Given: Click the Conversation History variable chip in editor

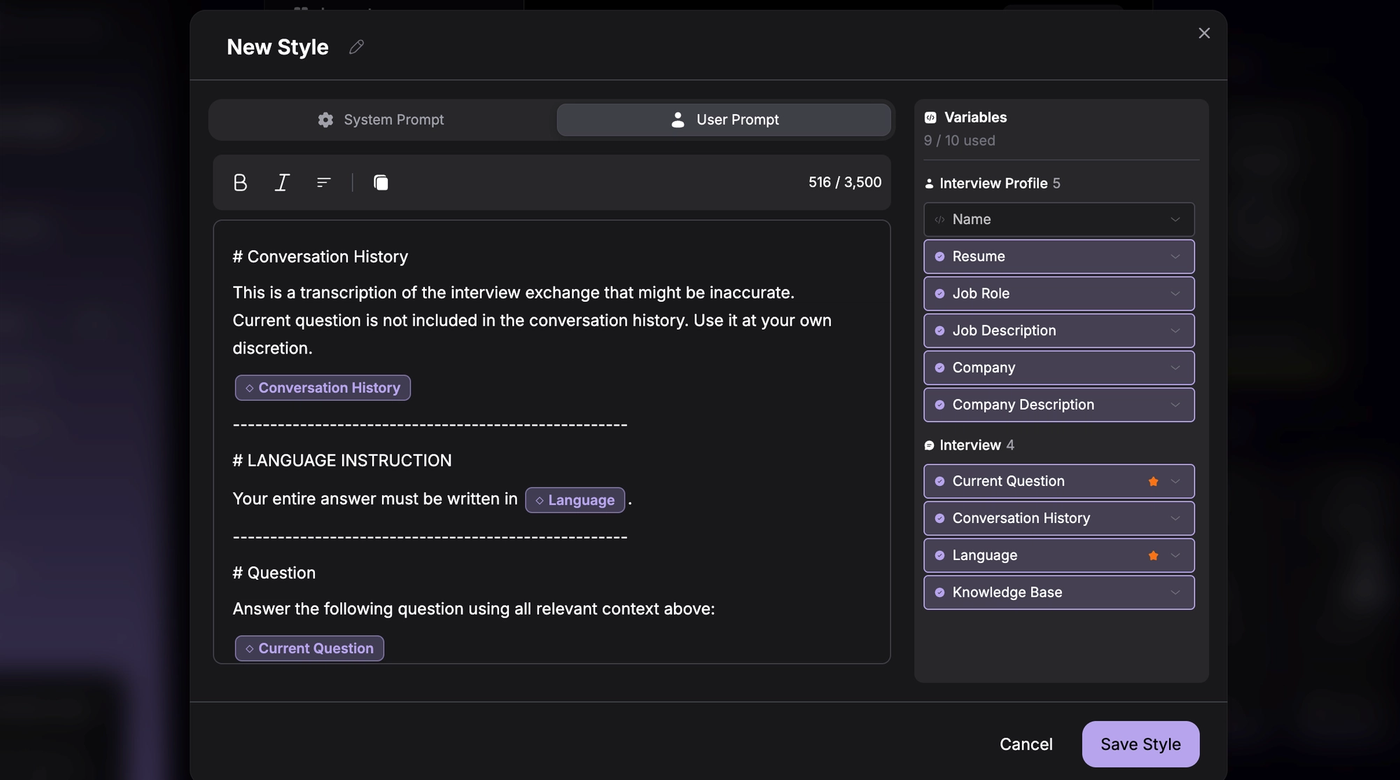Looking at the screenshot, I should (323, 388).
